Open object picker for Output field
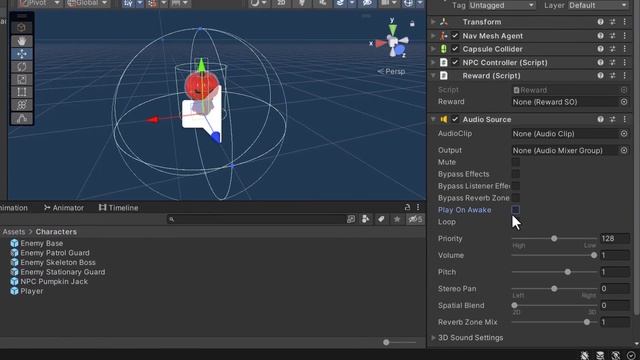This screenshot has width=640, height=360. pyautogui.click(x=624, y=150)
